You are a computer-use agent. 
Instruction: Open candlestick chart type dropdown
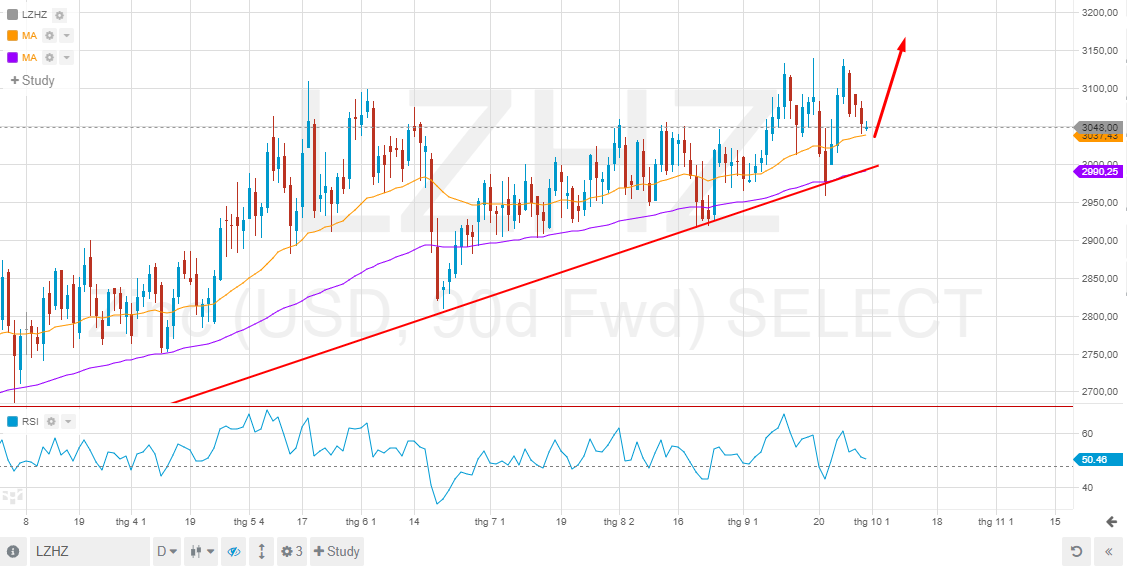tap(202, 552)
